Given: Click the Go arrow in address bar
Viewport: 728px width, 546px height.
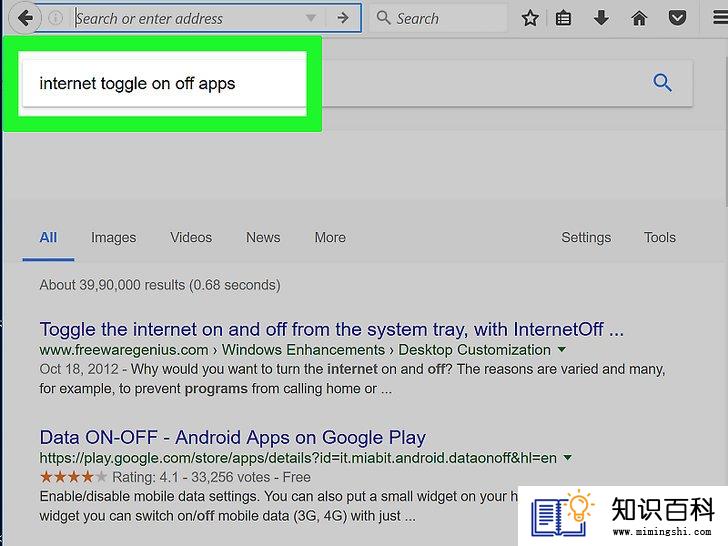Looking at the screenshot, I should pyautogui.click(x=343, y=18).
